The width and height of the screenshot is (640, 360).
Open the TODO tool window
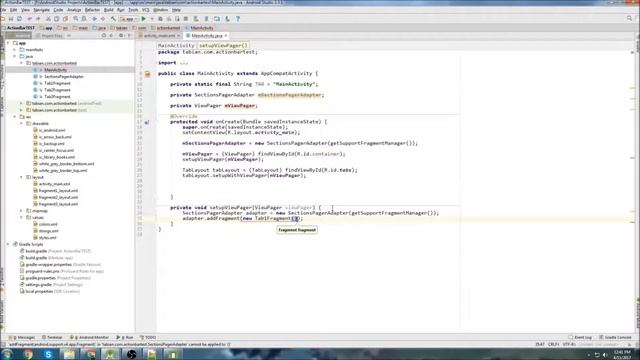(x=148, y=338)
